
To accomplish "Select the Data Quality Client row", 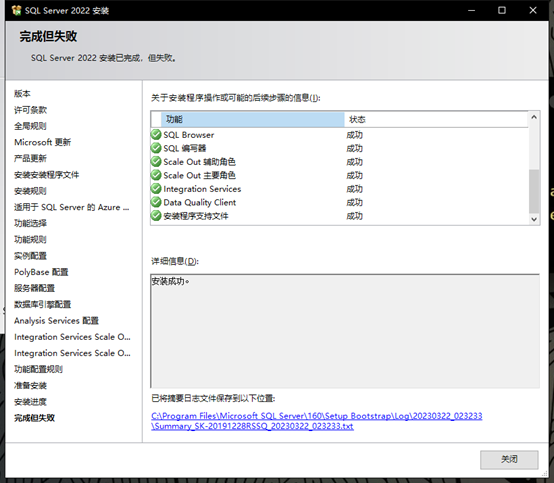I will (x=340, y=202).
